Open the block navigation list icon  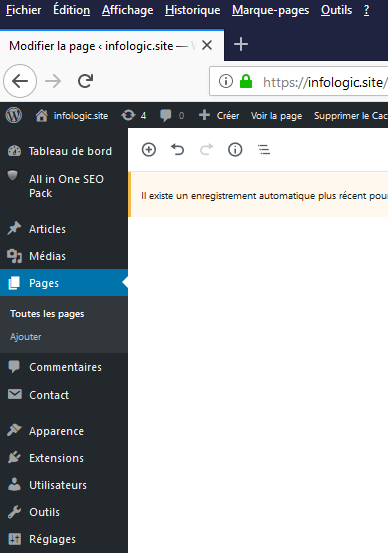264,150
